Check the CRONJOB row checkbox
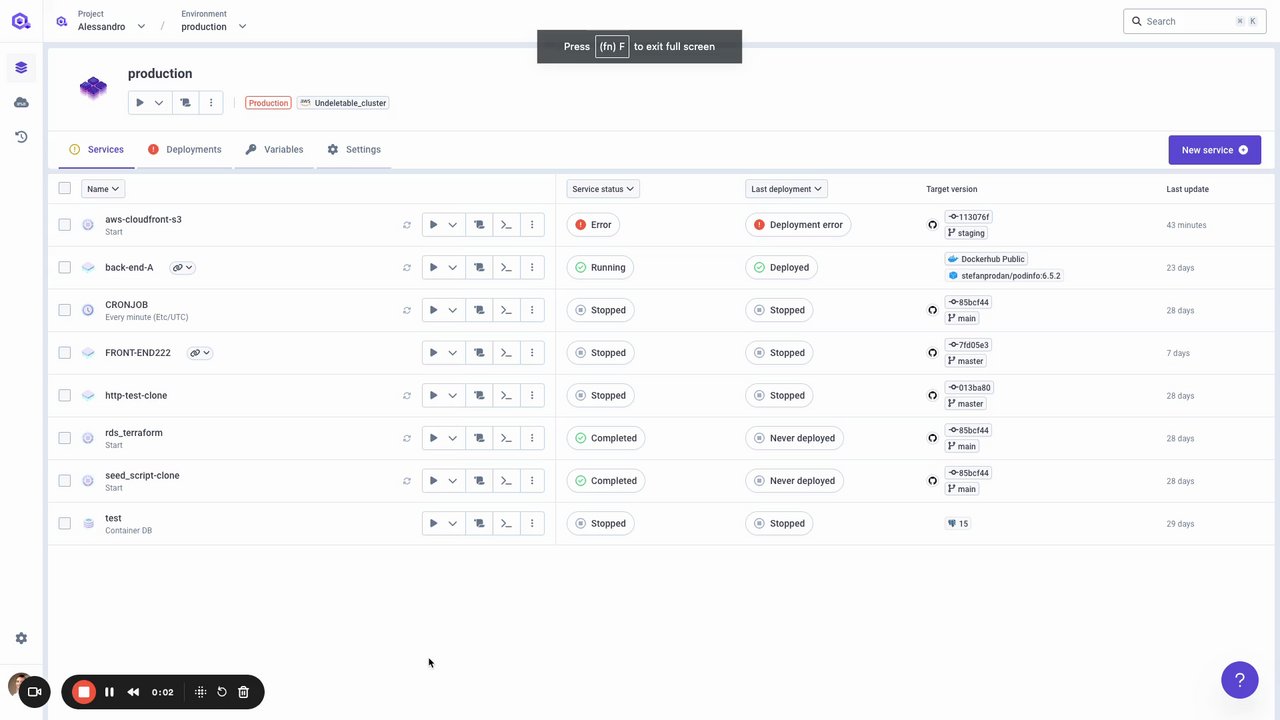Screen dimensions: 1280x720 click(x=65, y=310)
